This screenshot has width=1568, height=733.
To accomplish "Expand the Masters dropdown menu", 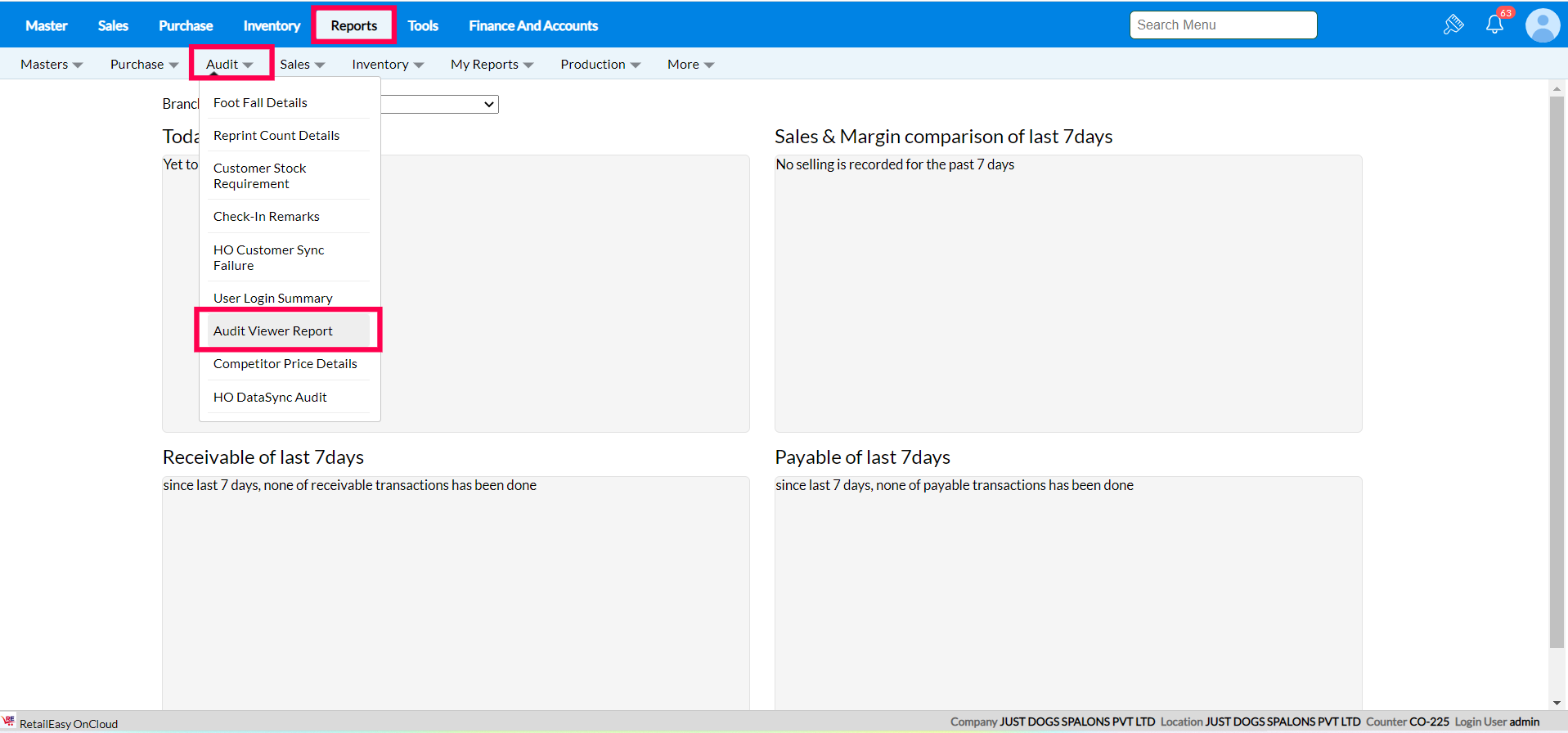I will [x=52, y=65].
